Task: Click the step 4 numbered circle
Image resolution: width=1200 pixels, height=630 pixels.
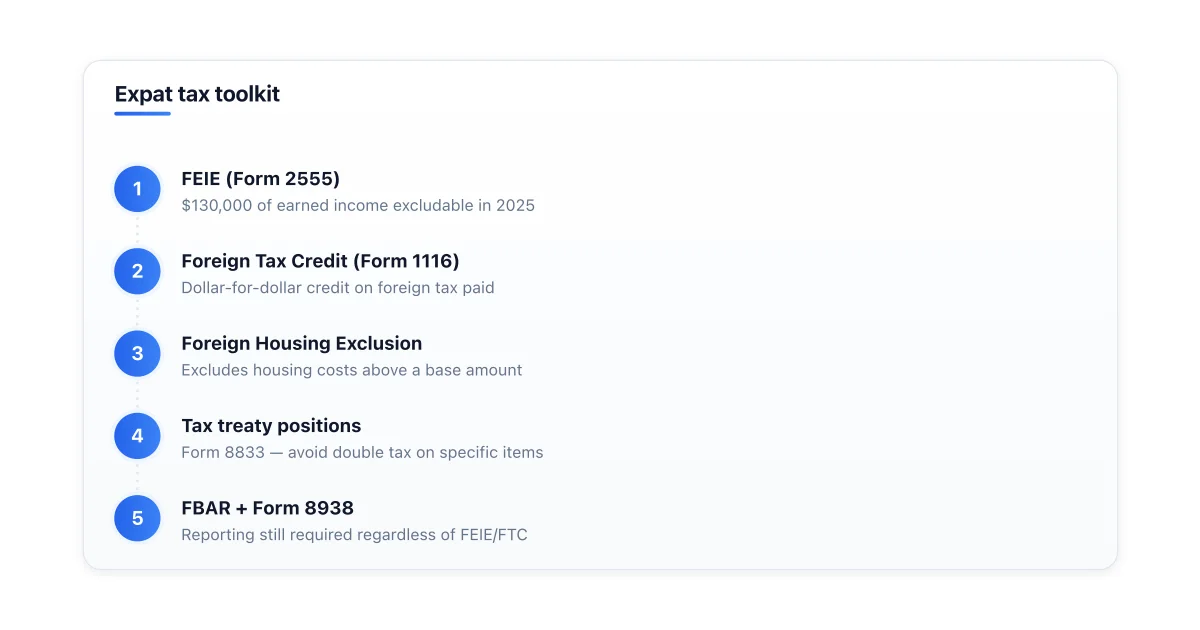Action: tap(138, 436)
